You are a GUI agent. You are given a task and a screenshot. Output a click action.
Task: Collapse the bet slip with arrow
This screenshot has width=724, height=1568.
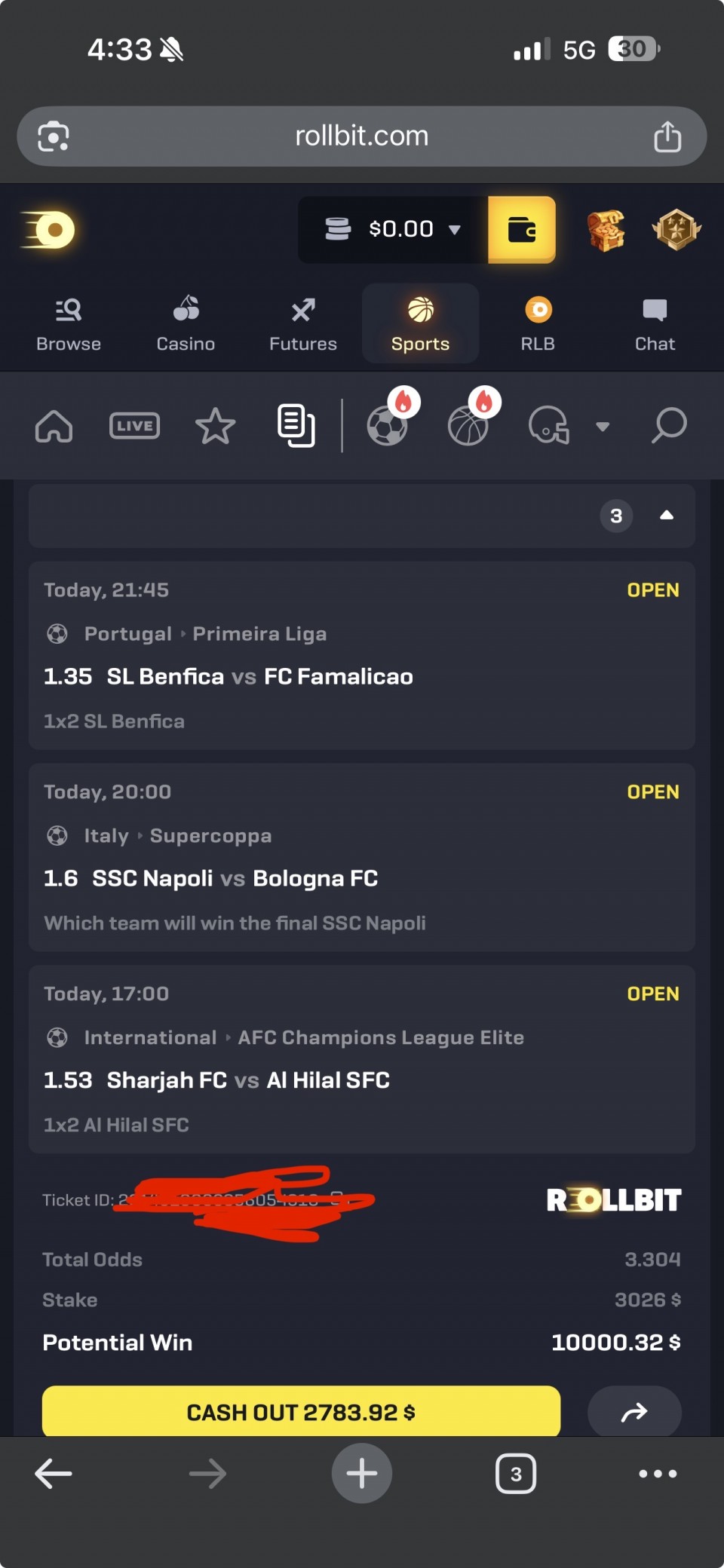666,516
